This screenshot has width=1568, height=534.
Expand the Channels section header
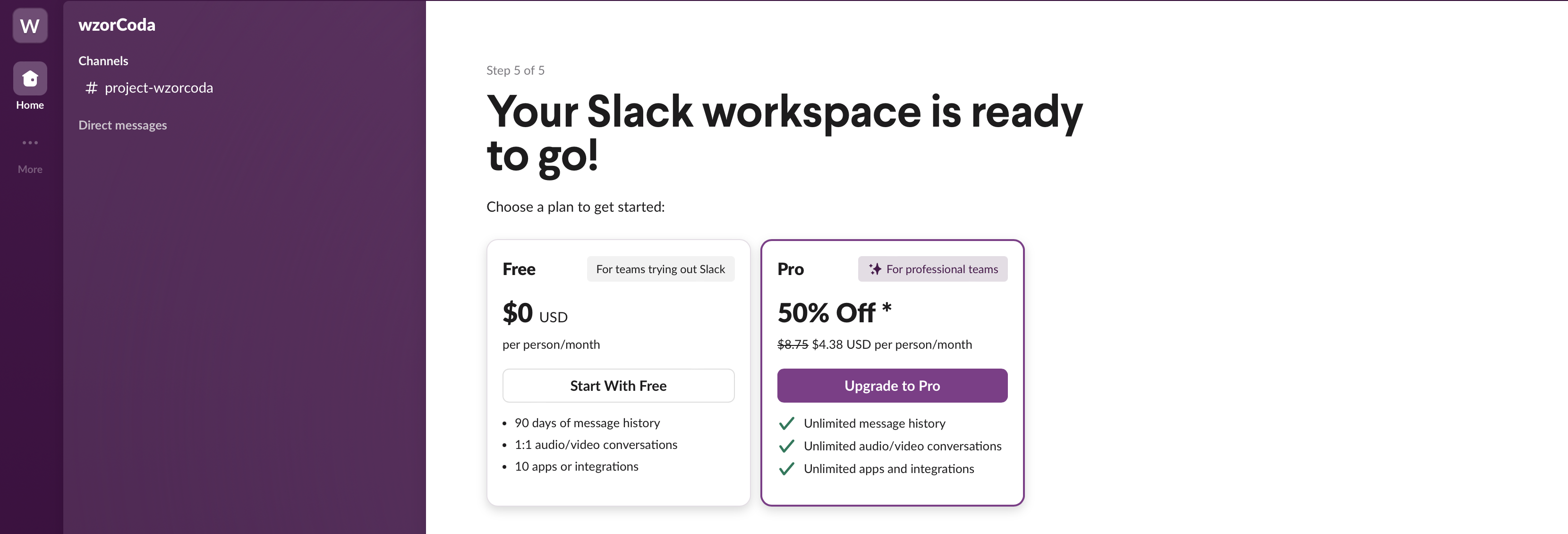(x=103, y=61)
